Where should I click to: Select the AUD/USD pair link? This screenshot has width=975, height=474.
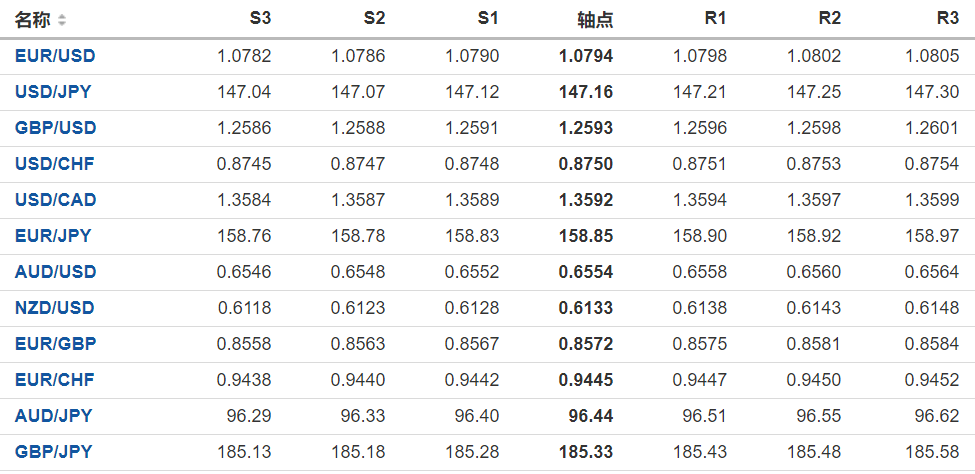click(x=55, y=272)
